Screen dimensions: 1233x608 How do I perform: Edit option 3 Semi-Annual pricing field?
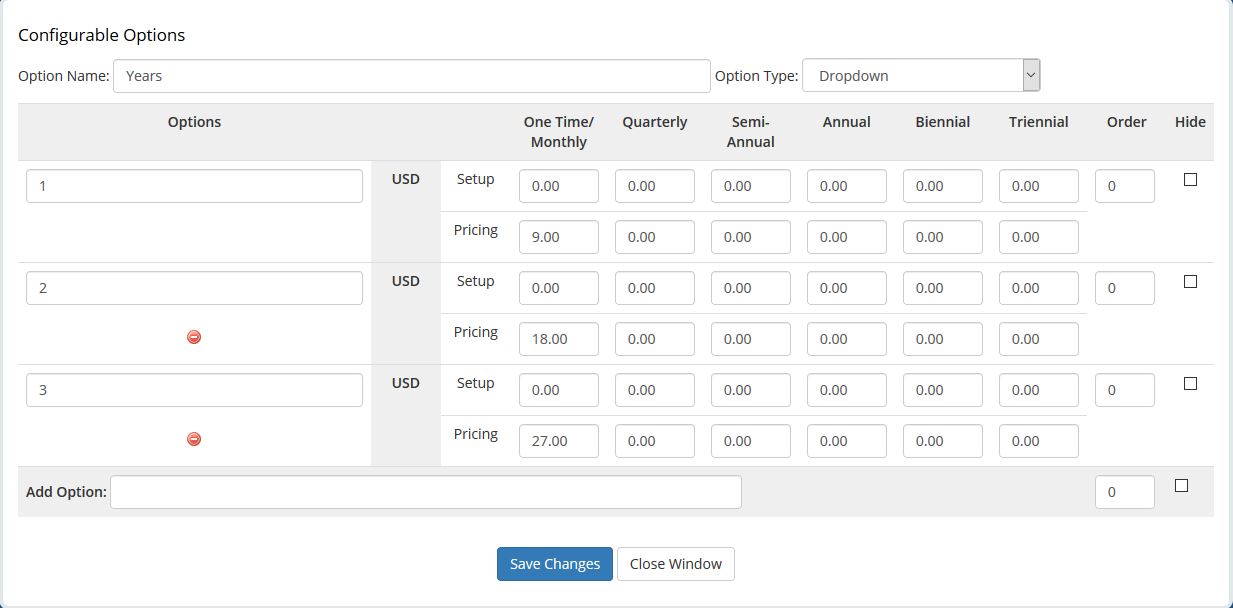[751, 441]
